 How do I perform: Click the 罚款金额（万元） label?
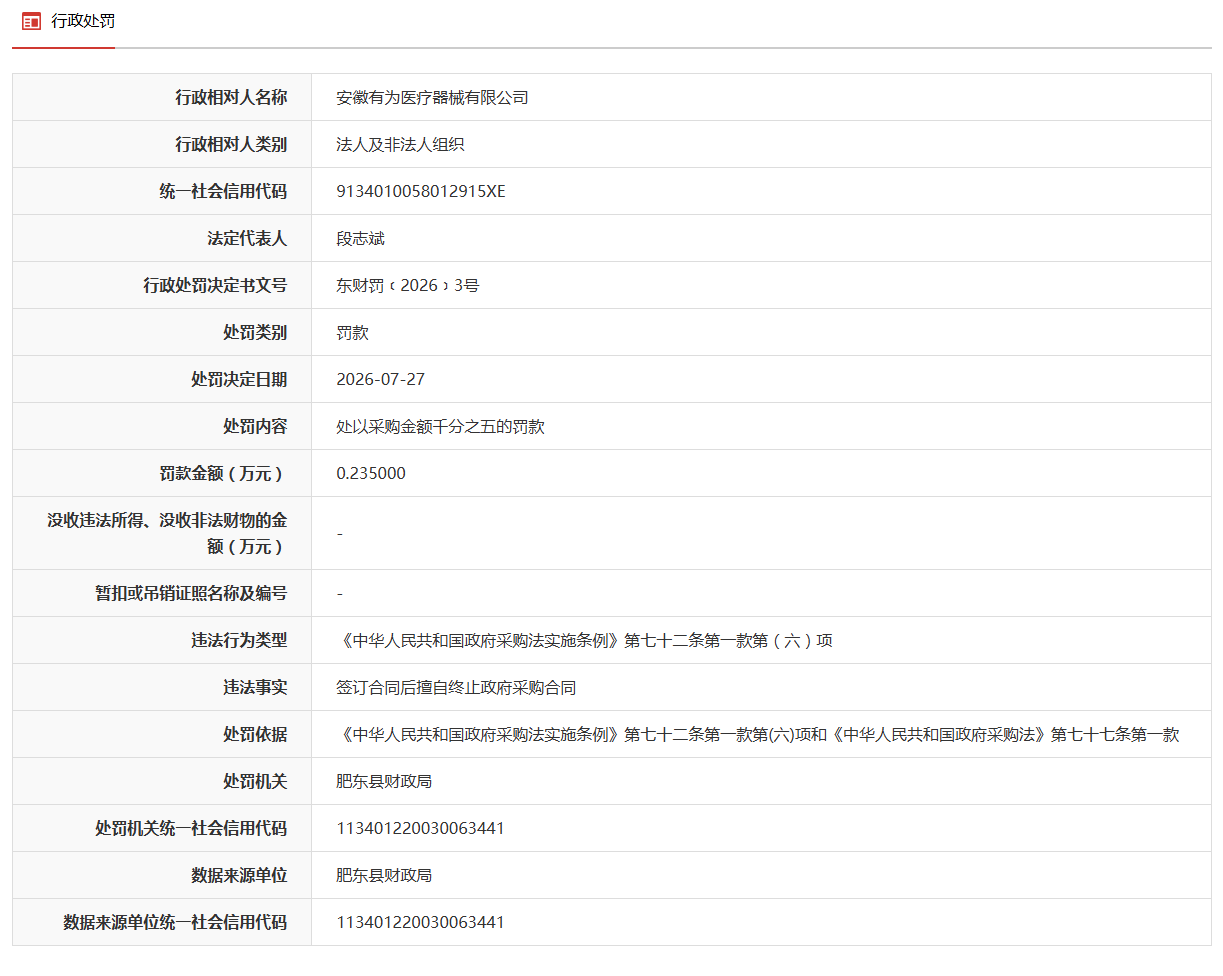pyautogui.click(x=223, y=473)
